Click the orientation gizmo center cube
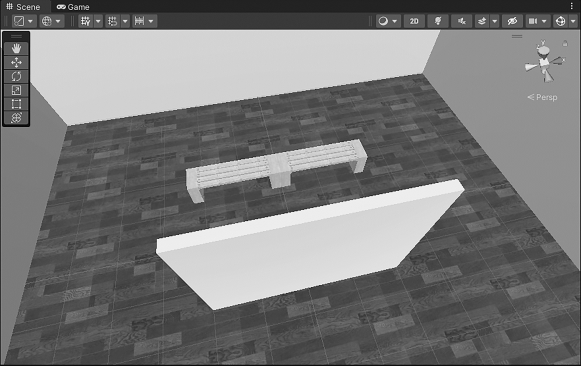Viewport: 581px width, 366px height. (544, 62)
